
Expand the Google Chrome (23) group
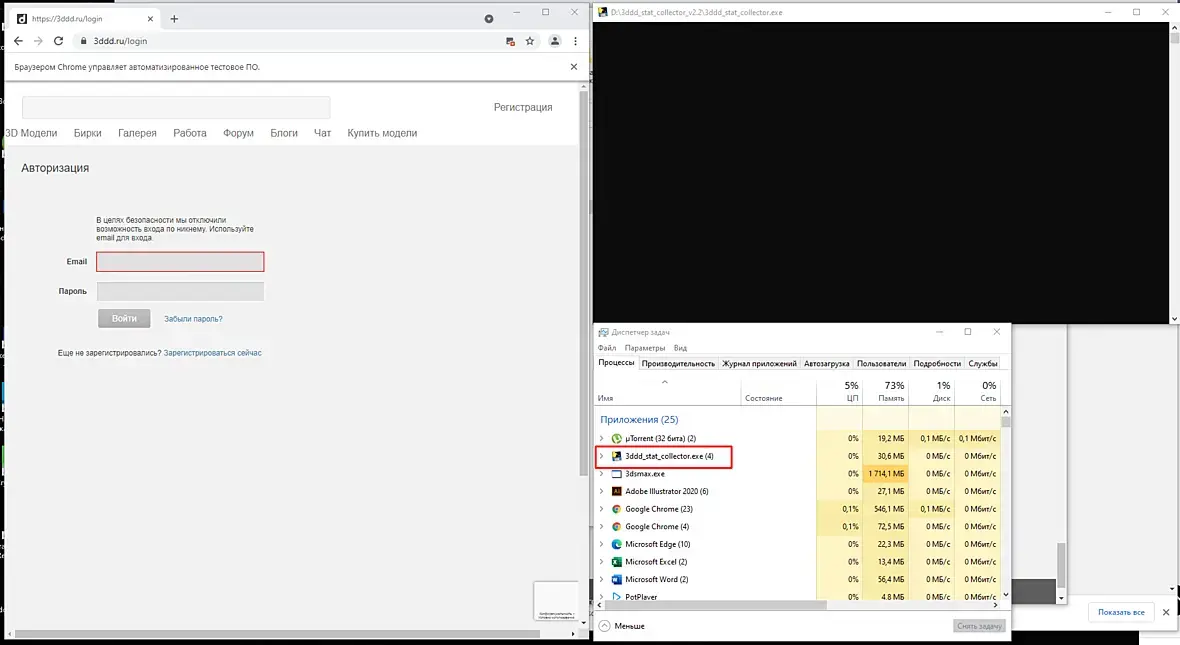(x=601, y=509)
